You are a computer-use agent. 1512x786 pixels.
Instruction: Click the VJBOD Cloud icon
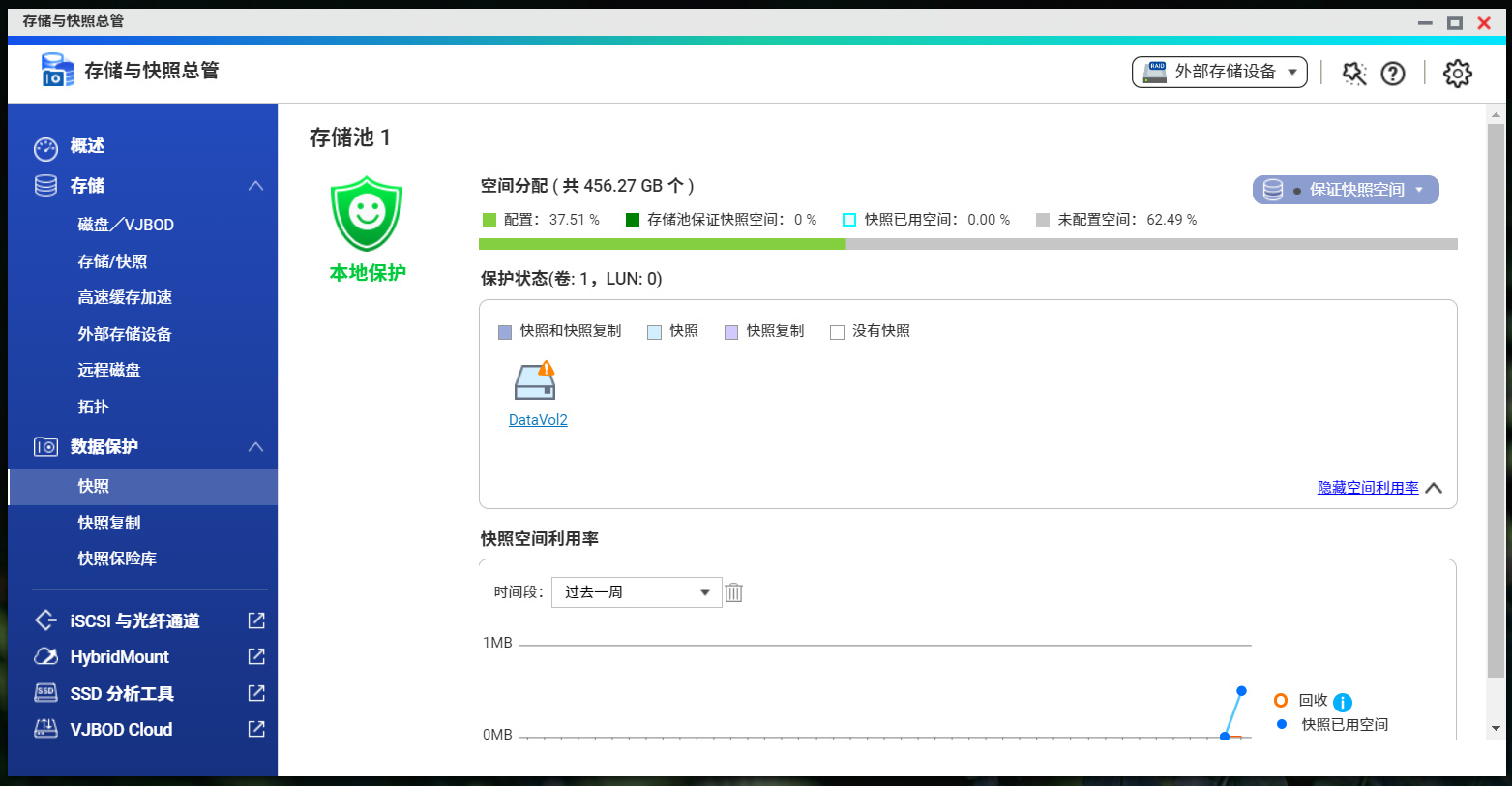(x=45, y=730)
